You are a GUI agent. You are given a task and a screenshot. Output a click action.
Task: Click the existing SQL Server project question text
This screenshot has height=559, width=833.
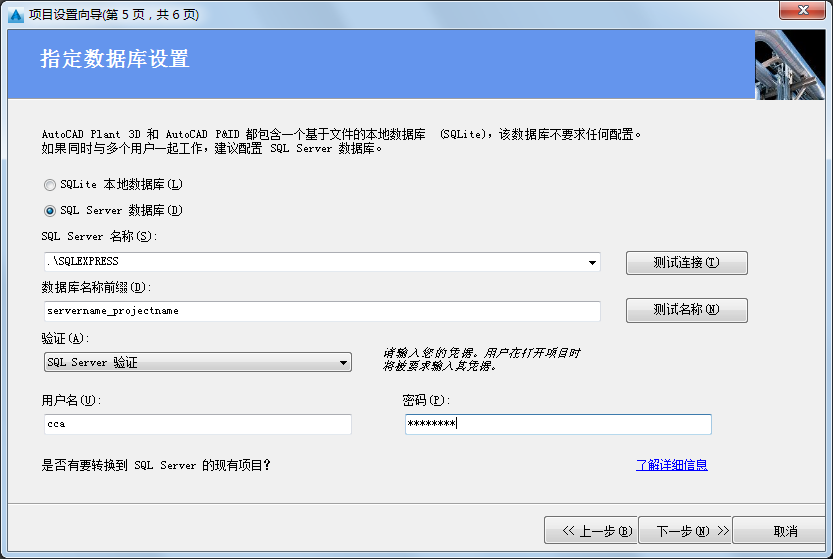pyautogui.click(x=156, y=465)
